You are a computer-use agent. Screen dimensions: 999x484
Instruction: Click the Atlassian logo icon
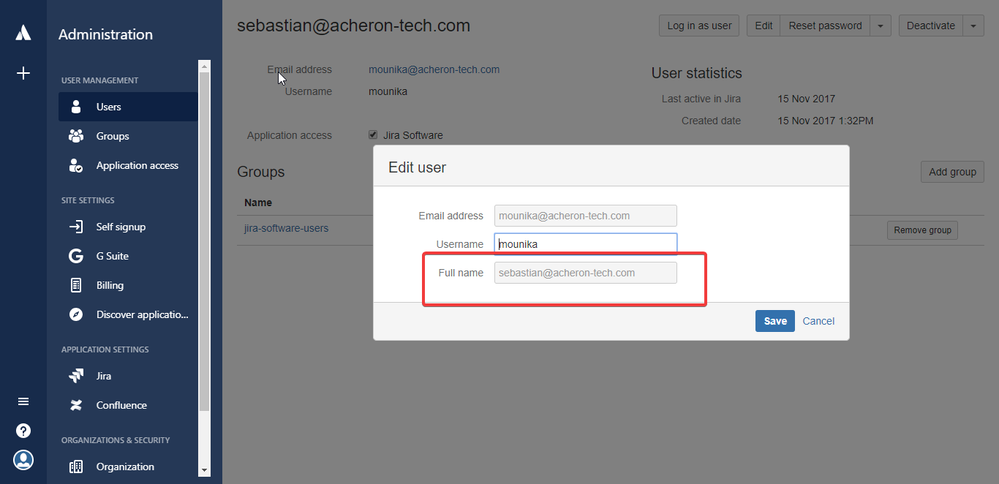(x=23, y=32)
